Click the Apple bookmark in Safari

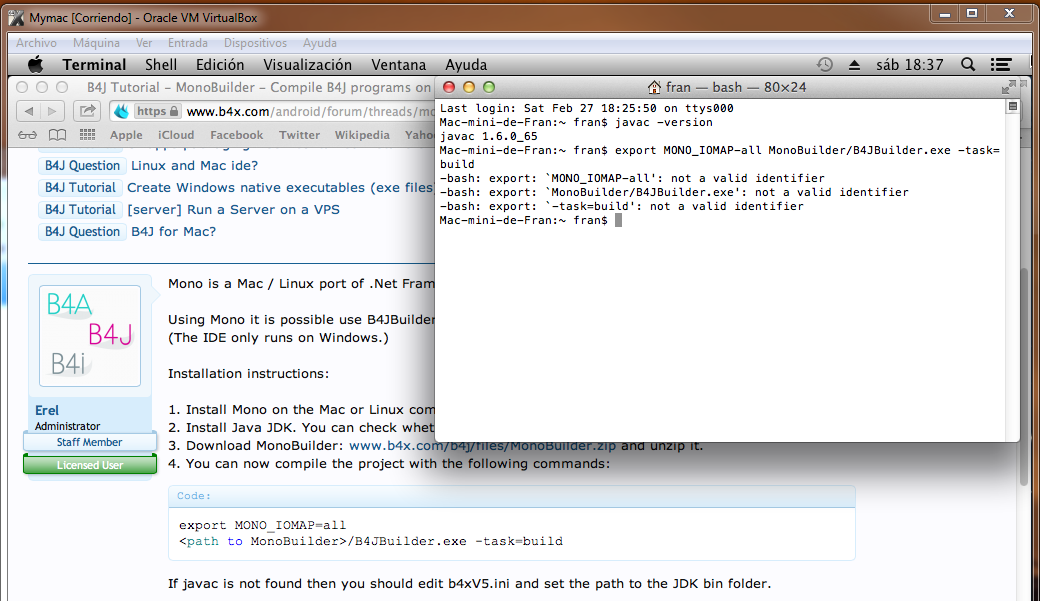click(x=126, y=135)
